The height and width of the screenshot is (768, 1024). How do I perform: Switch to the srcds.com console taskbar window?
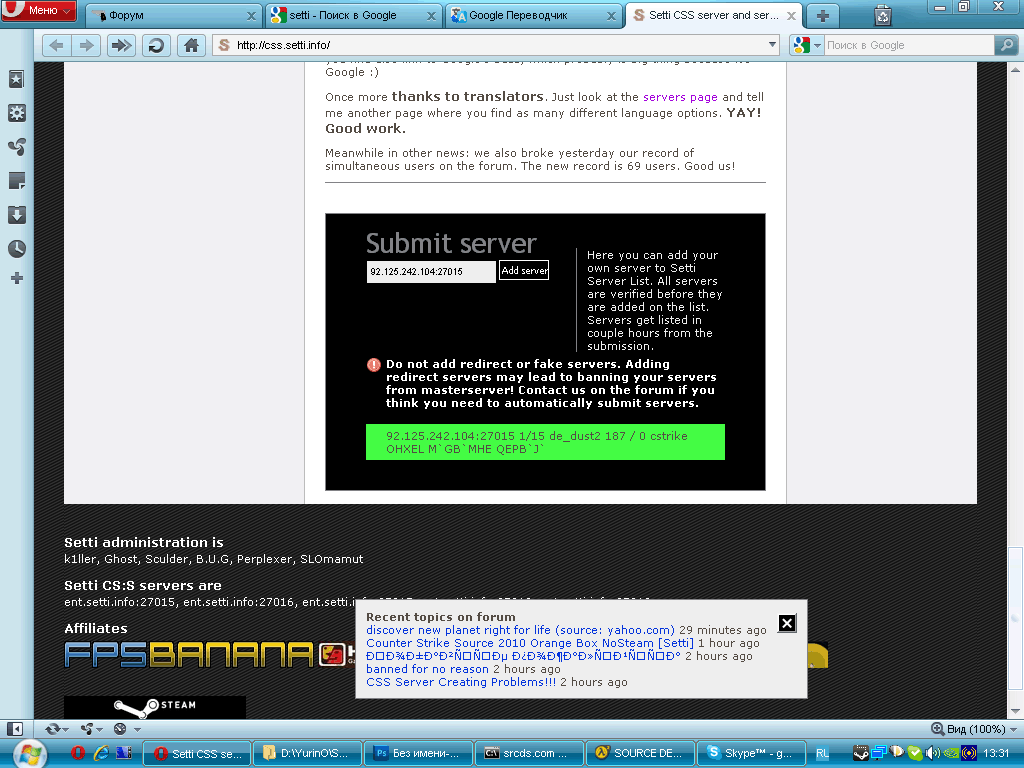(528, 754)
